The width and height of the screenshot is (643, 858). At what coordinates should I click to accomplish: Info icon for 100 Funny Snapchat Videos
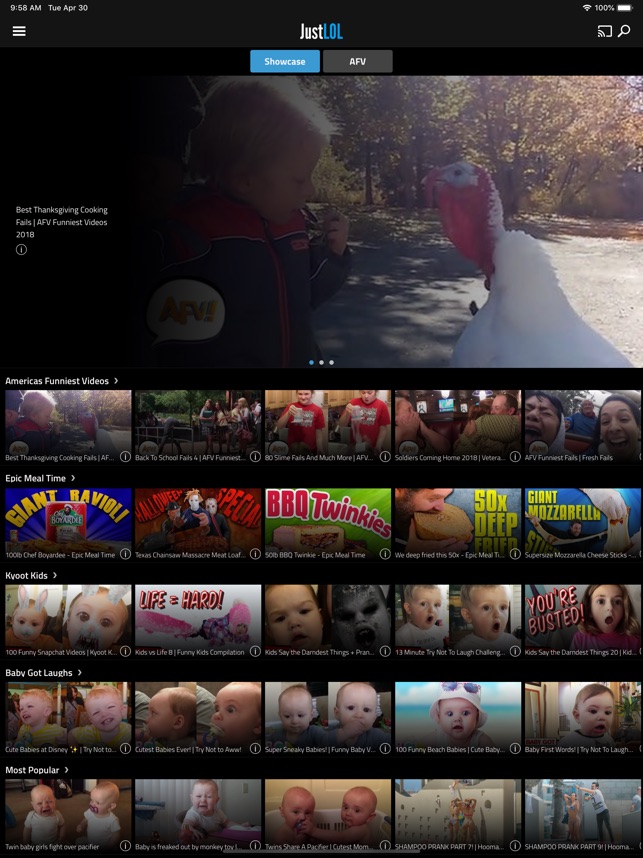(x=125, y=651)
